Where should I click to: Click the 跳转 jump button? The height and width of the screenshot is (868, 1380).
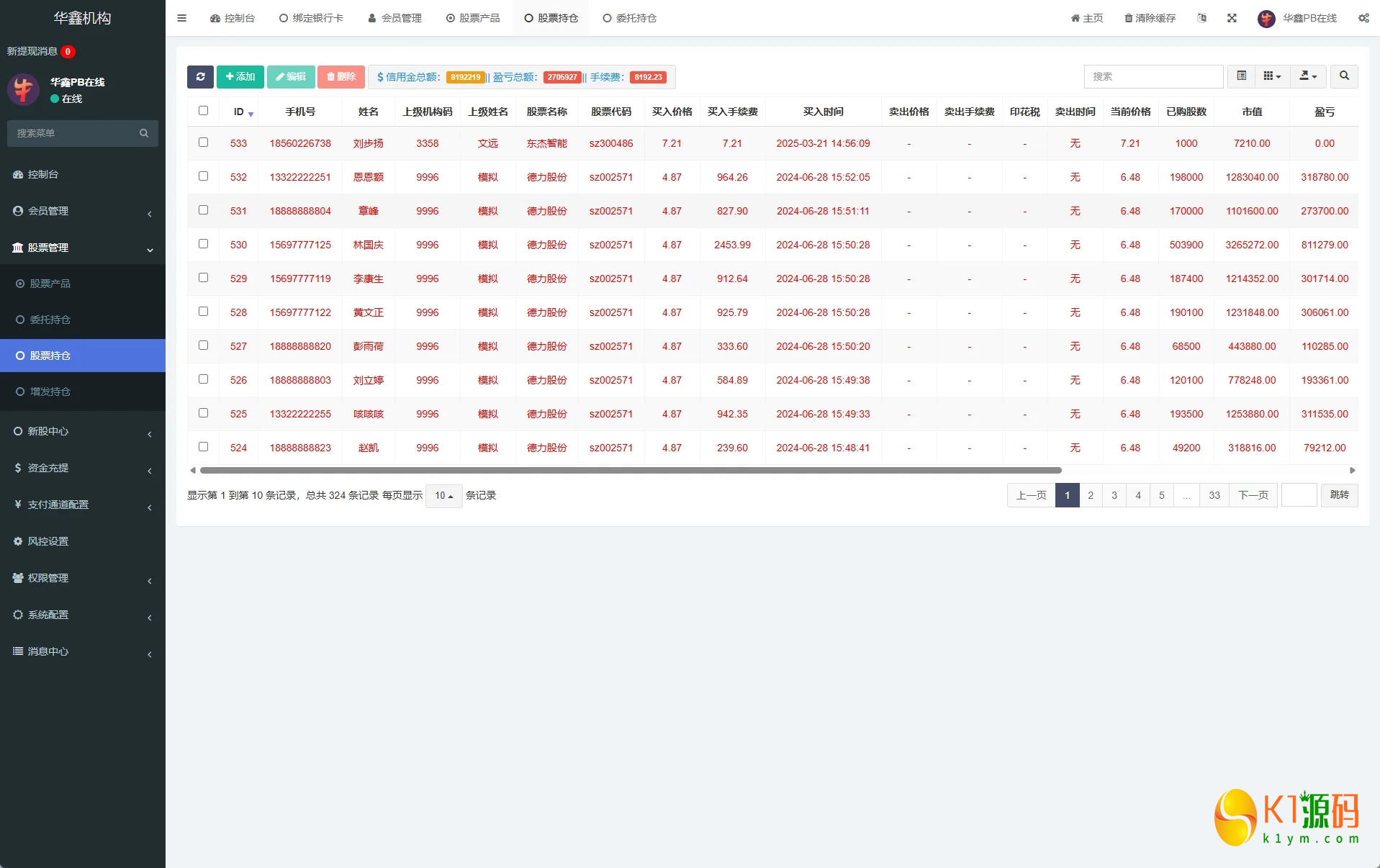(x=1340, y=495)
